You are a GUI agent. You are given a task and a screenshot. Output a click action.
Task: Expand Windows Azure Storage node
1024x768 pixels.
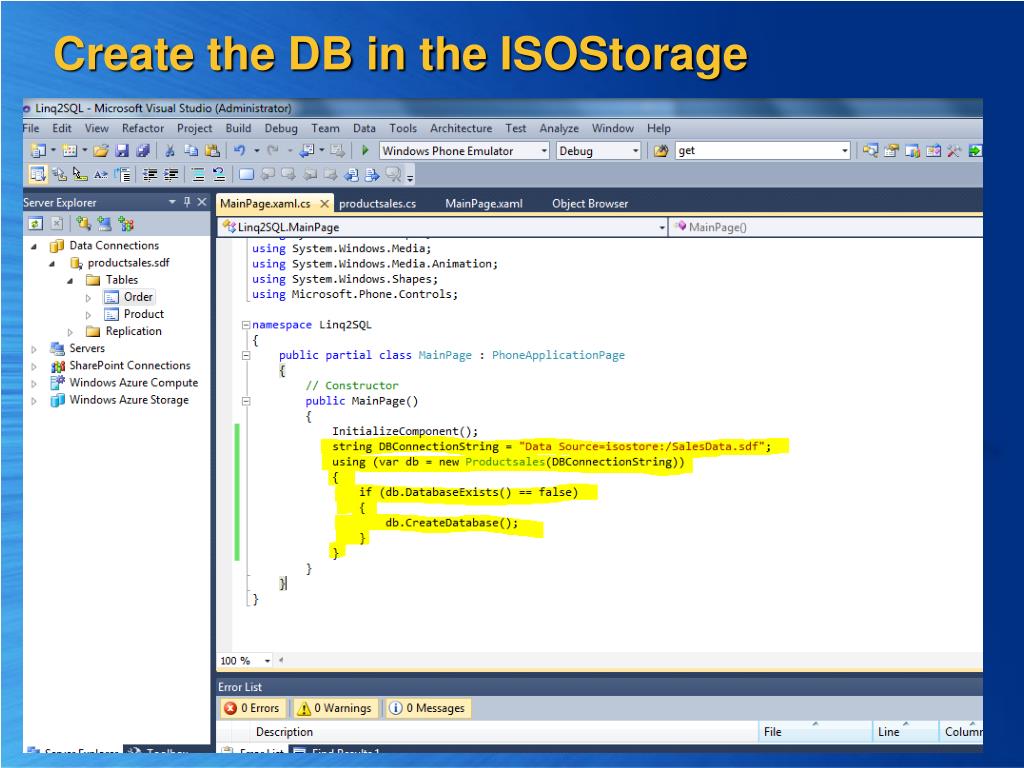[x=34, y=400]
